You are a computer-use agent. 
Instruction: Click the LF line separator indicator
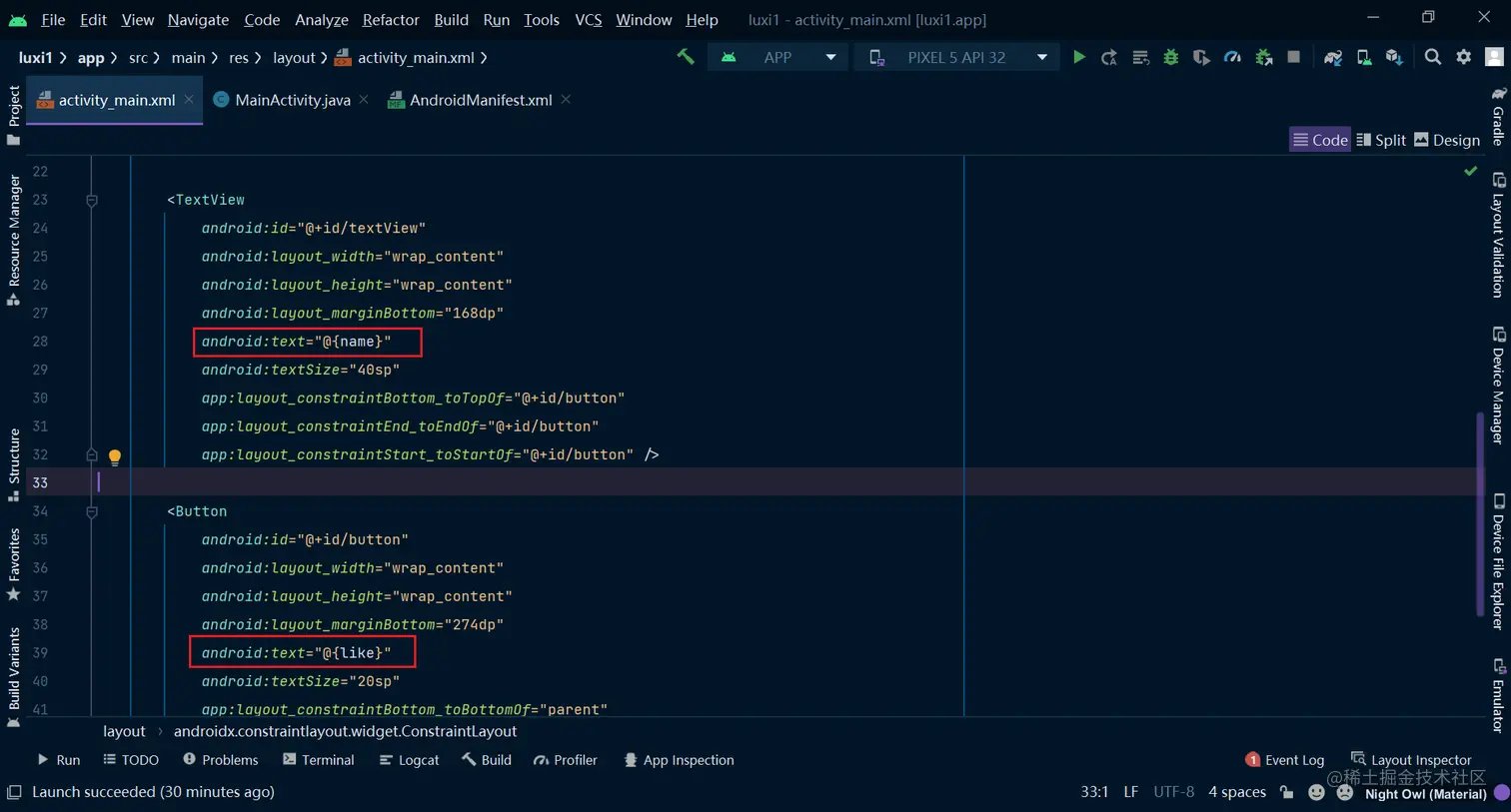click(x=1131, y=792)
